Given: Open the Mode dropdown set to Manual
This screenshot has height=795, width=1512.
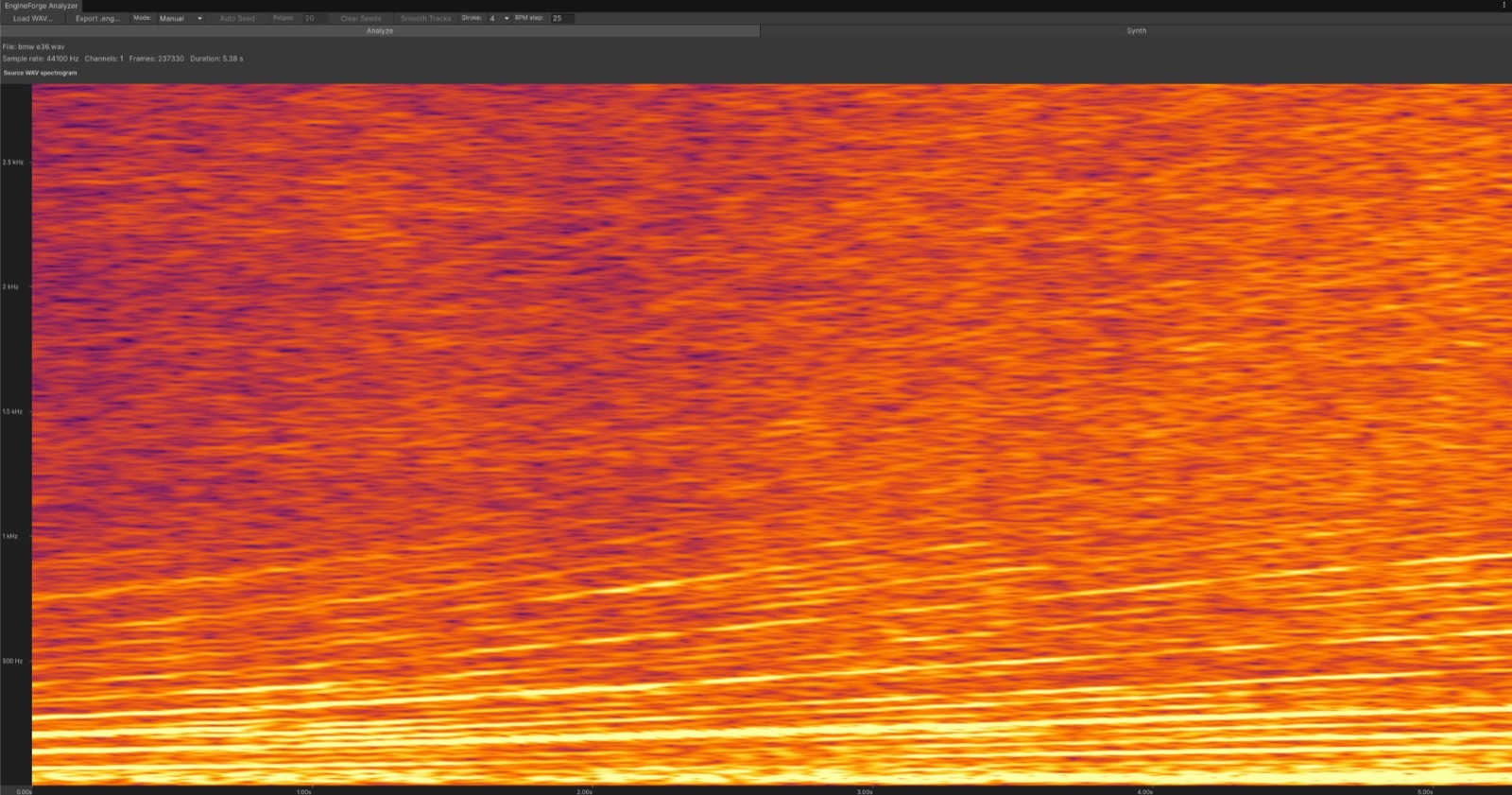Looking at the screenshot, I should click(x=180, y=18).
